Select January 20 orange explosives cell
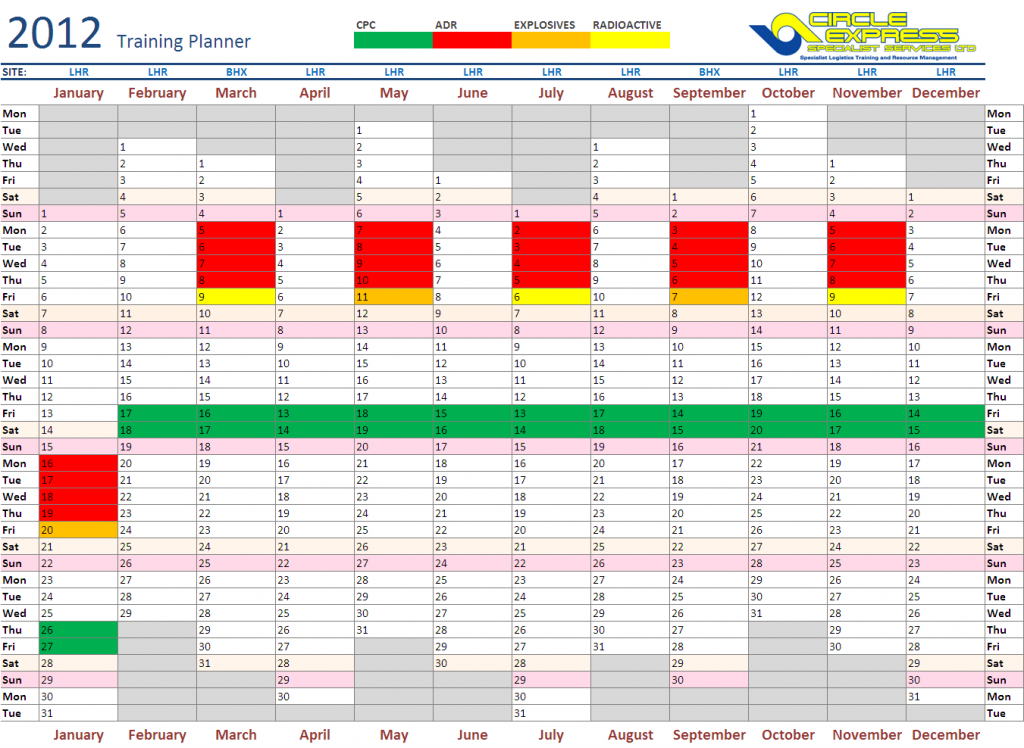 78,530
